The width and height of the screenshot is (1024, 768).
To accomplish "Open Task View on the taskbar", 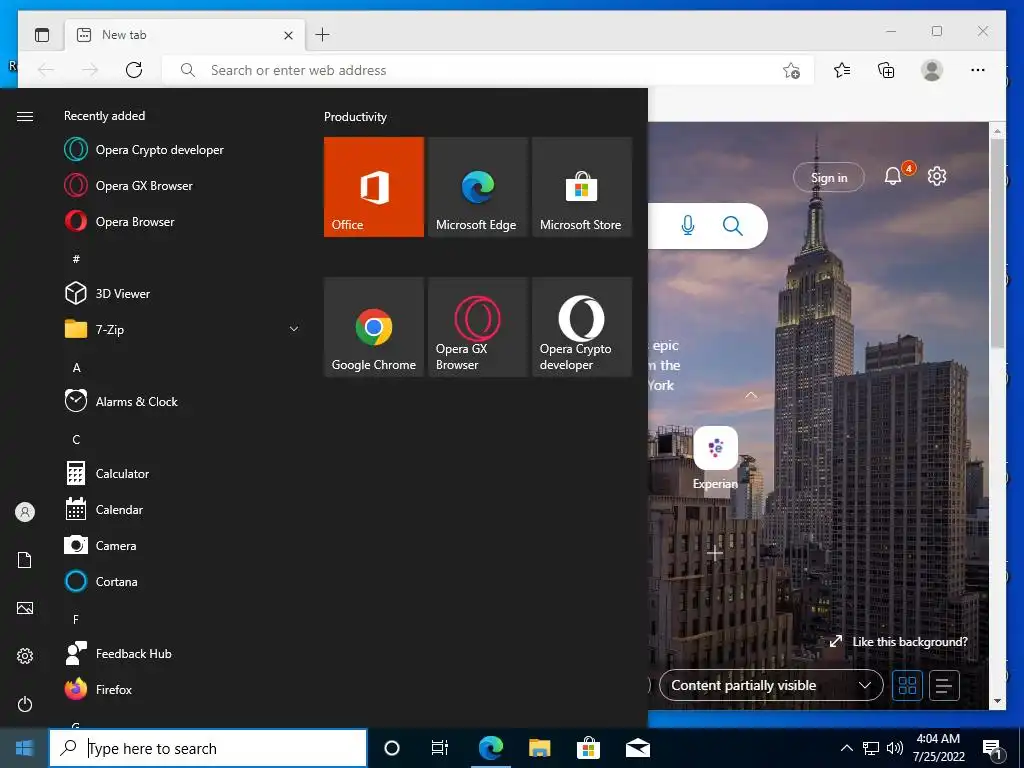I will coord(440,748).
